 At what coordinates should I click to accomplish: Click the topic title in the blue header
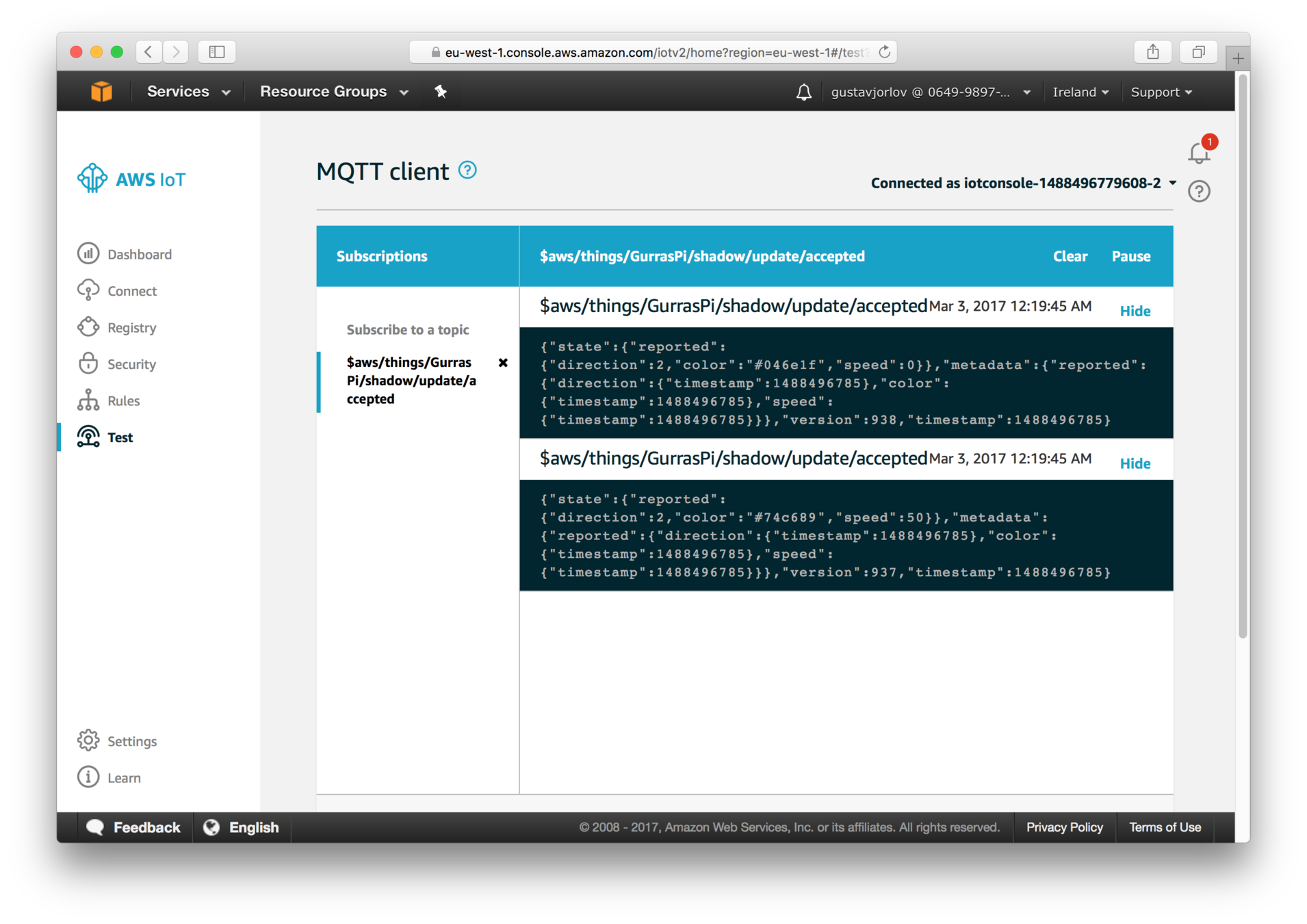[x=702, y=256]
